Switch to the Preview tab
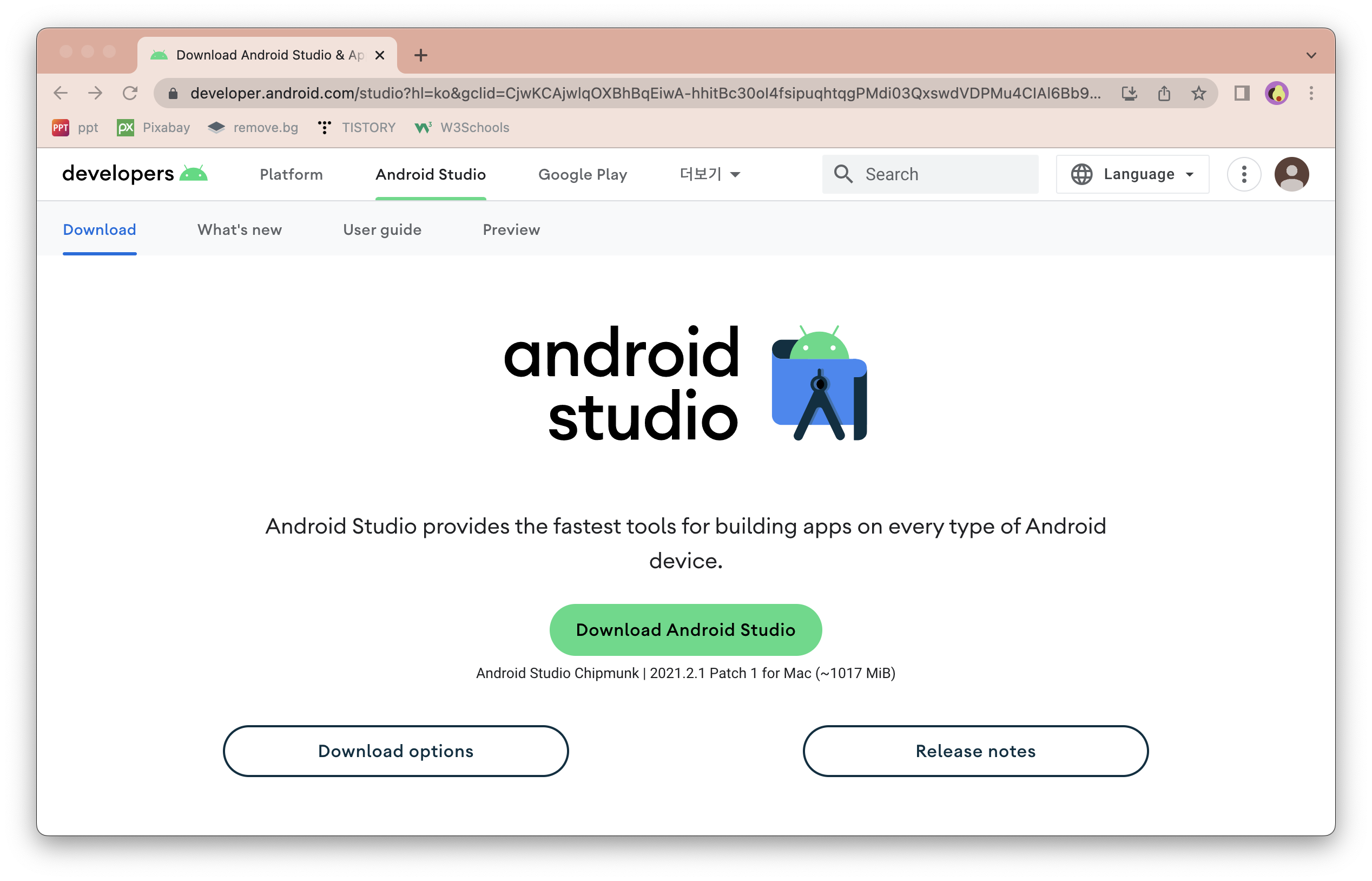1372x881 pixels. (511, 230)
